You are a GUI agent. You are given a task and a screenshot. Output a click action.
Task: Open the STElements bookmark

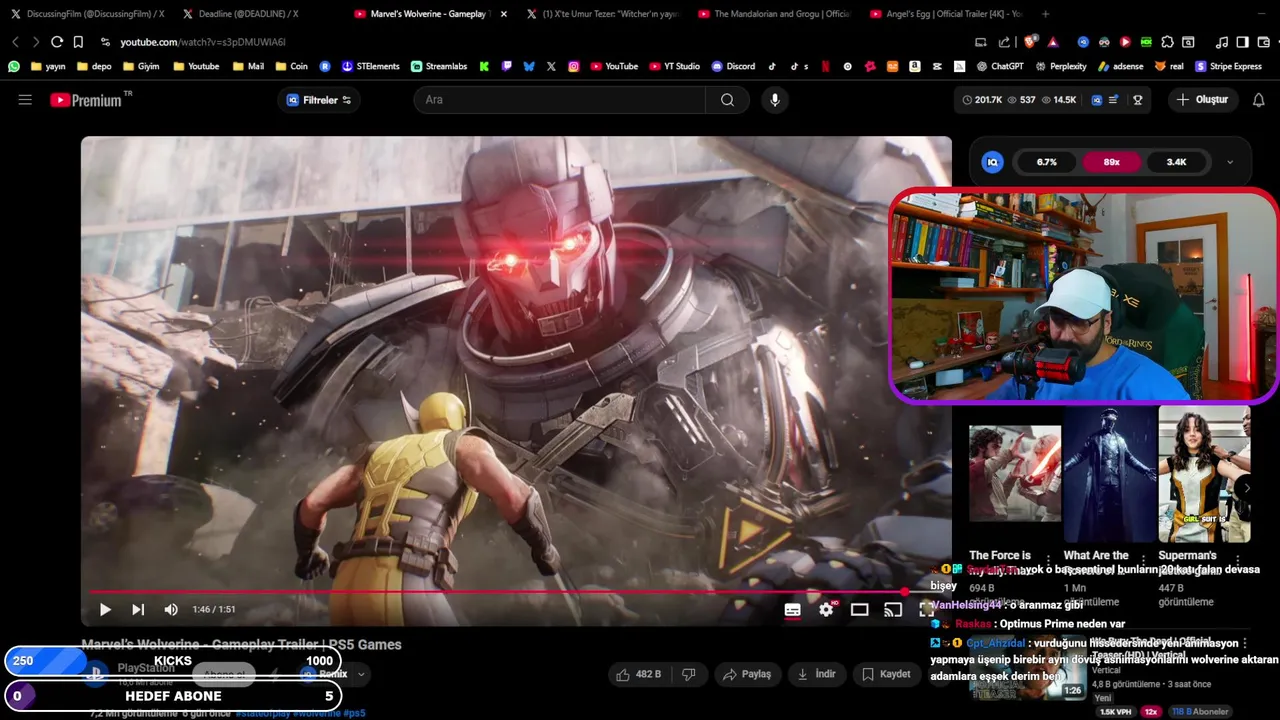[x=371, y=66]
